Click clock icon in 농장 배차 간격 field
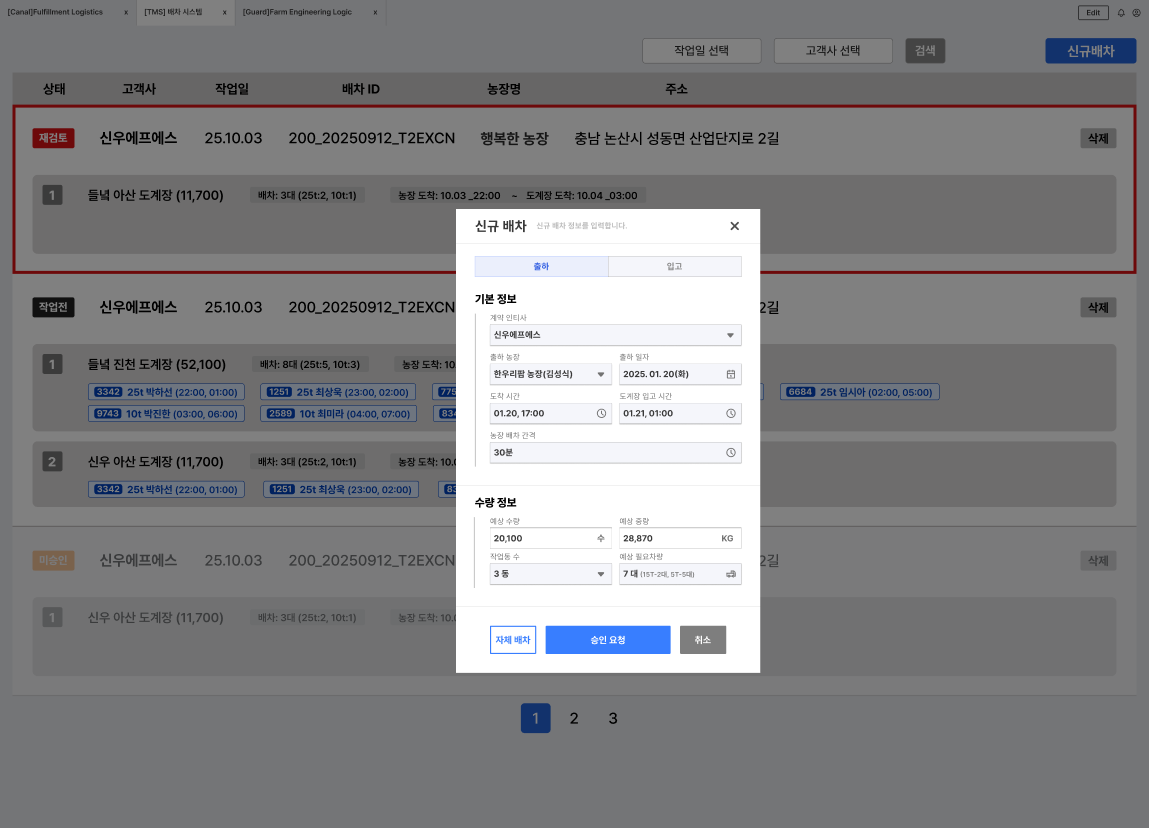Viewport: 1149px width, 828px height. coord(731,452)
